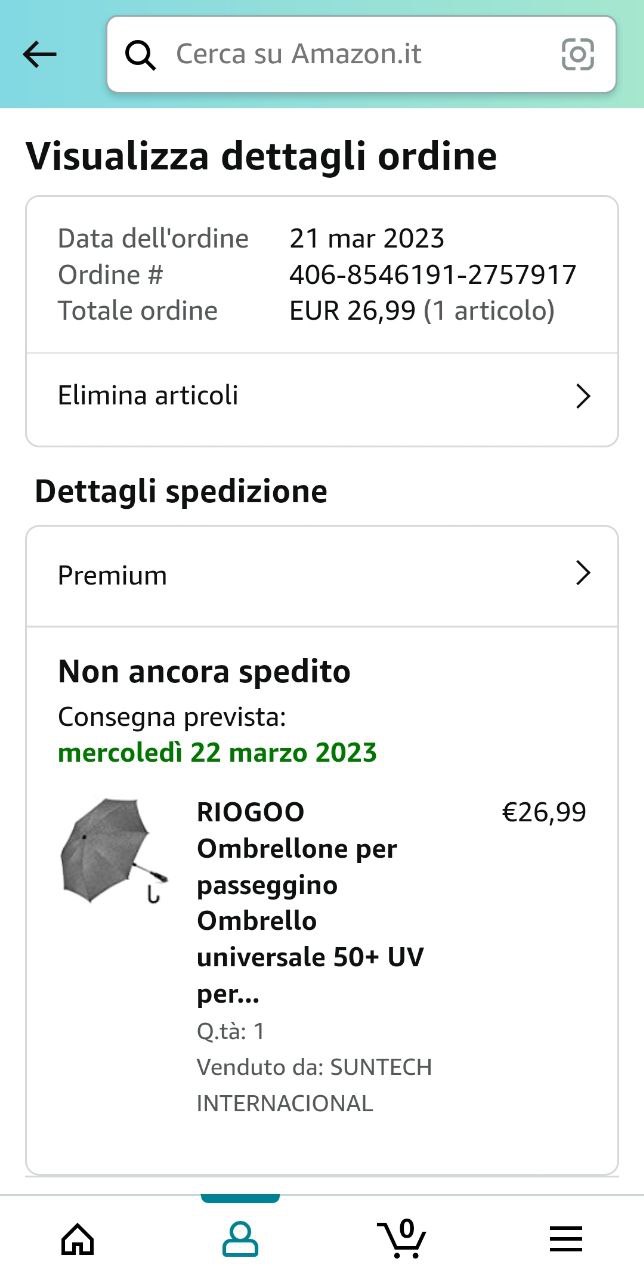Click the Cerca su Amazon.it search field
The width and height of the screenshot is (644, 1280).
[350, 54]
